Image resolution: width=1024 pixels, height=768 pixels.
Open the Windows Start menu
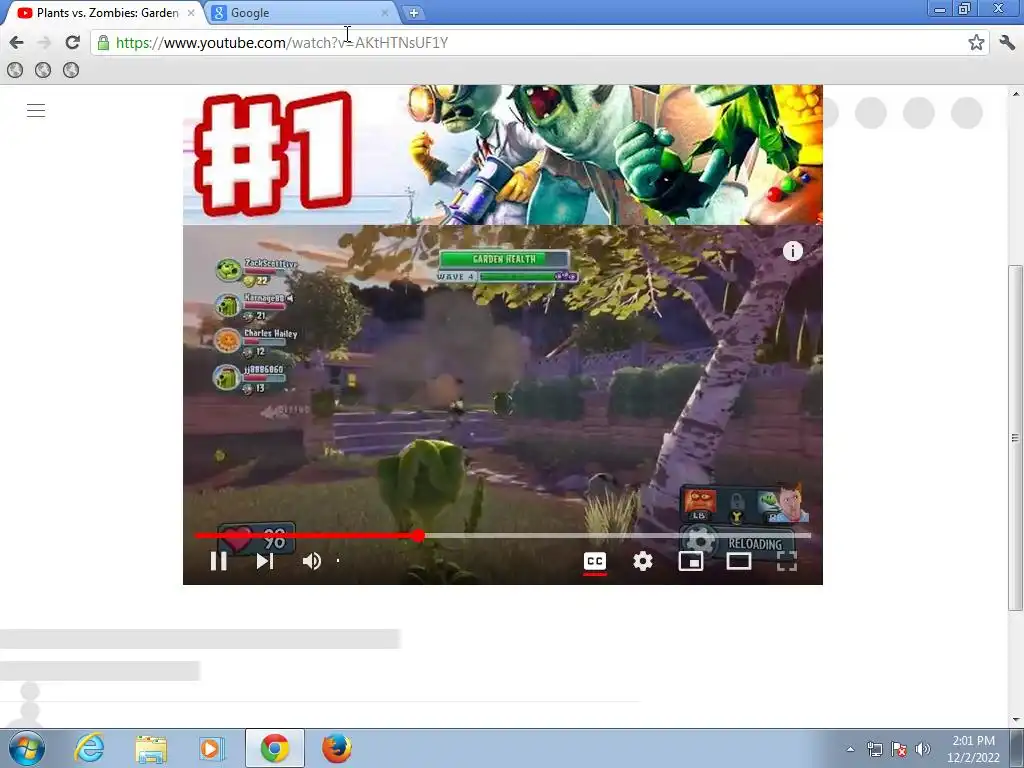pyautogui.click(x=27, y=748)
